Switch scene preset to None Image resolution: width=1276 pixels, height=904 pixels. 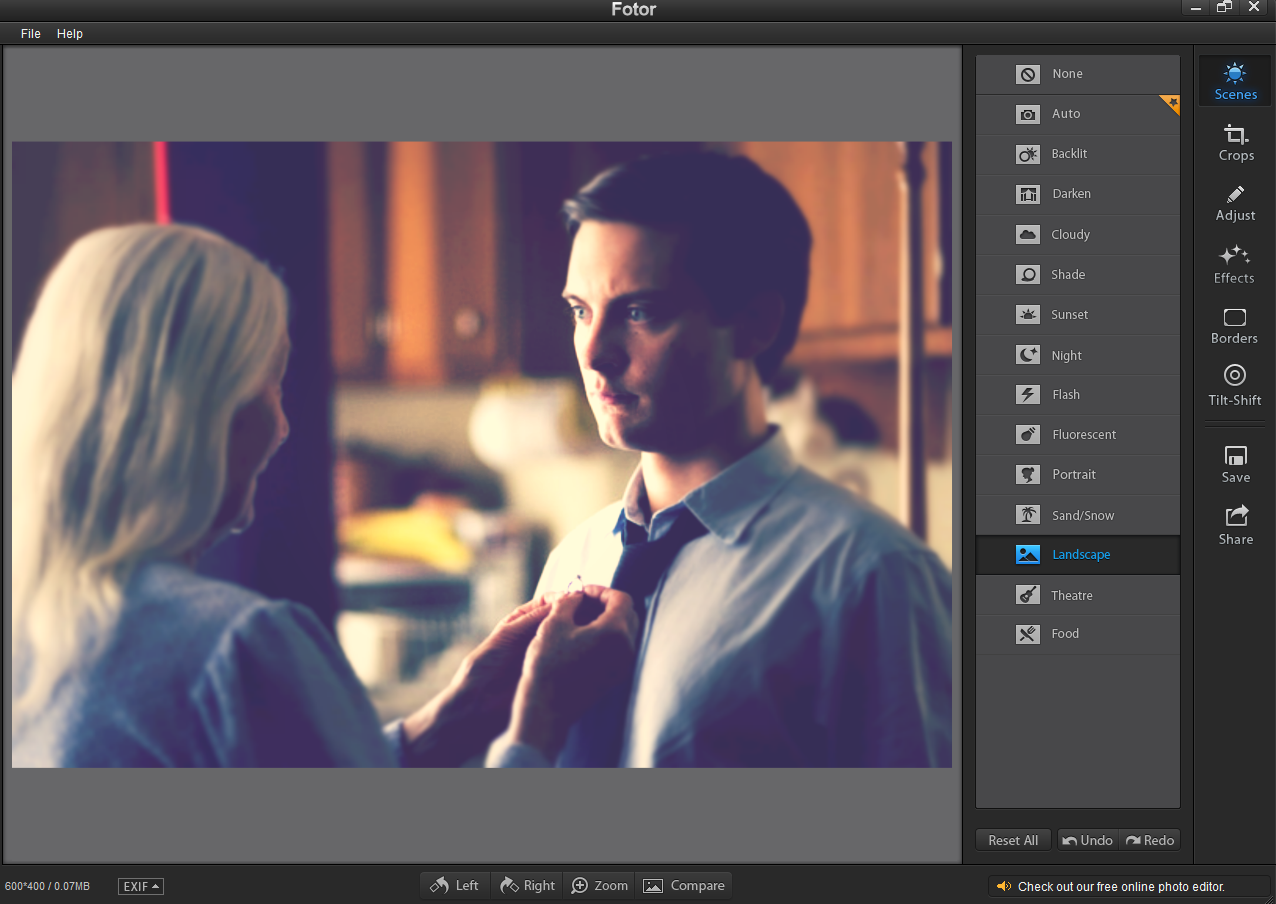coord(1077,74)
